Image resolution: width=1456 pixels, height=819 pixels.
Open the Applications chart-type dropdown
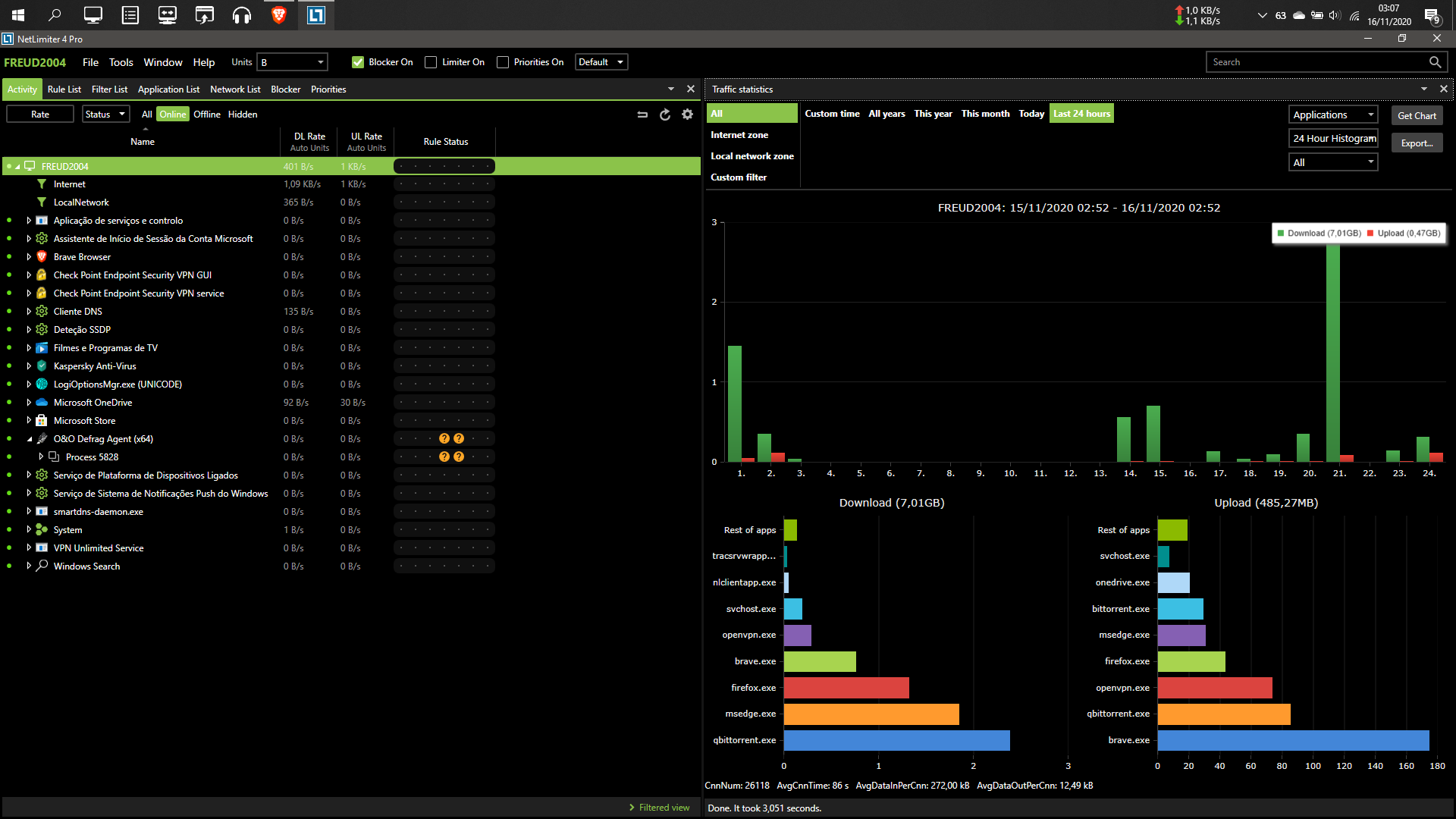point(1333,115)
